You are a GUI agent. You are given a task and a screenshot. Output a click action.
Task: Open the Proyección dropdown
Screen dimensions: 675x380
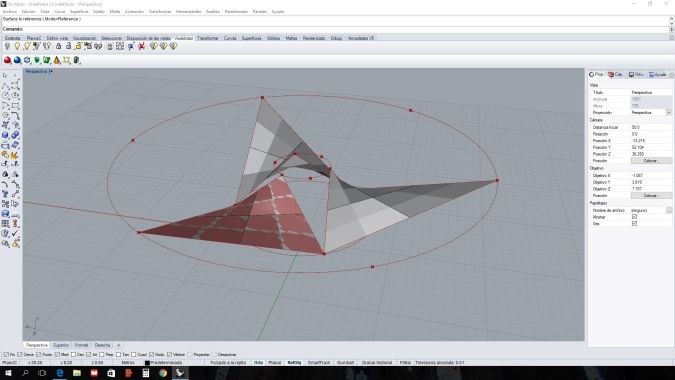coord(669,112)
